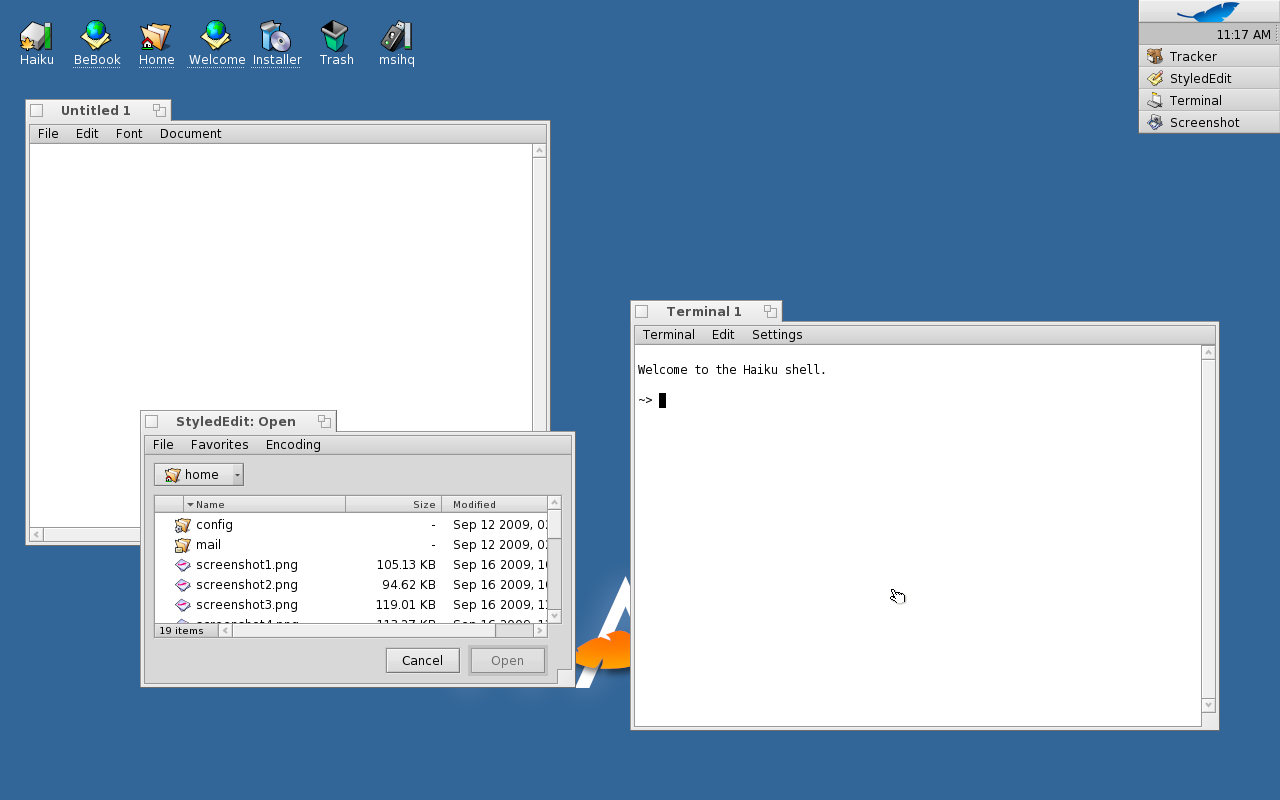This screenshot has height=800, width=1280.
Task: Open the Font menu in StyledEdit
Action: [129, 134]
